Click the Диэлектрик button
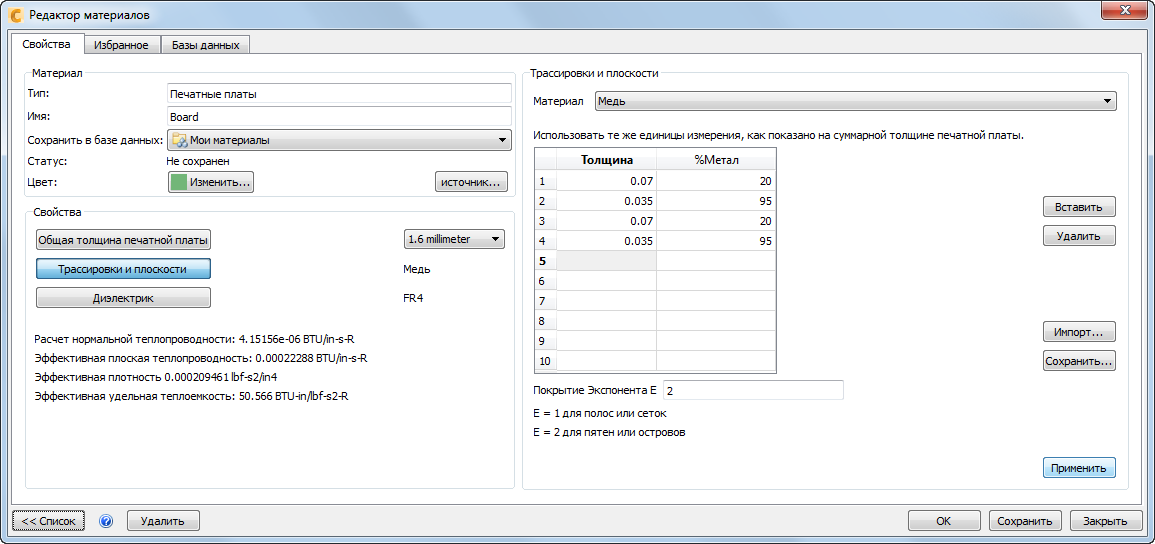1155x544 pixels. point(124,297)
